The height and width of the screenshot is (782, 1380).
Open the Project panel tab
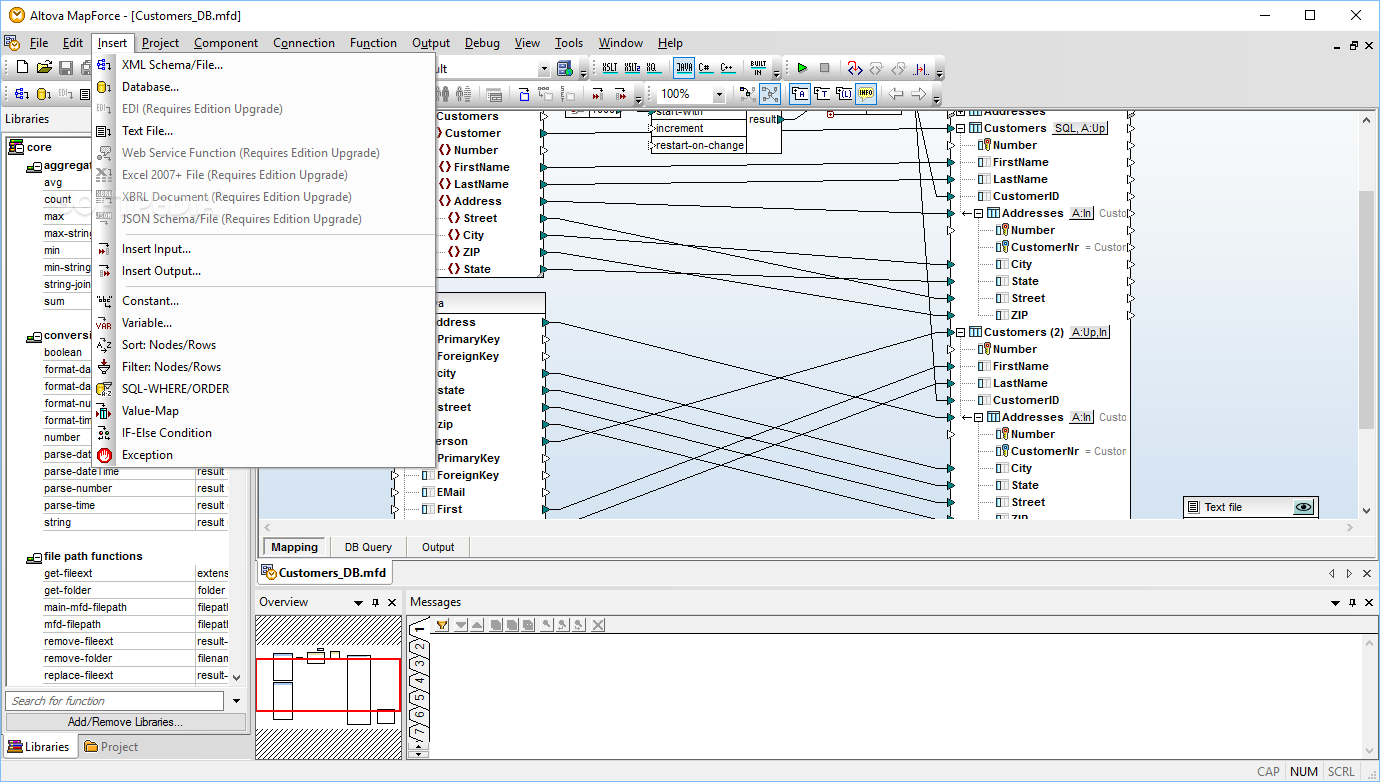click(110, 747)
